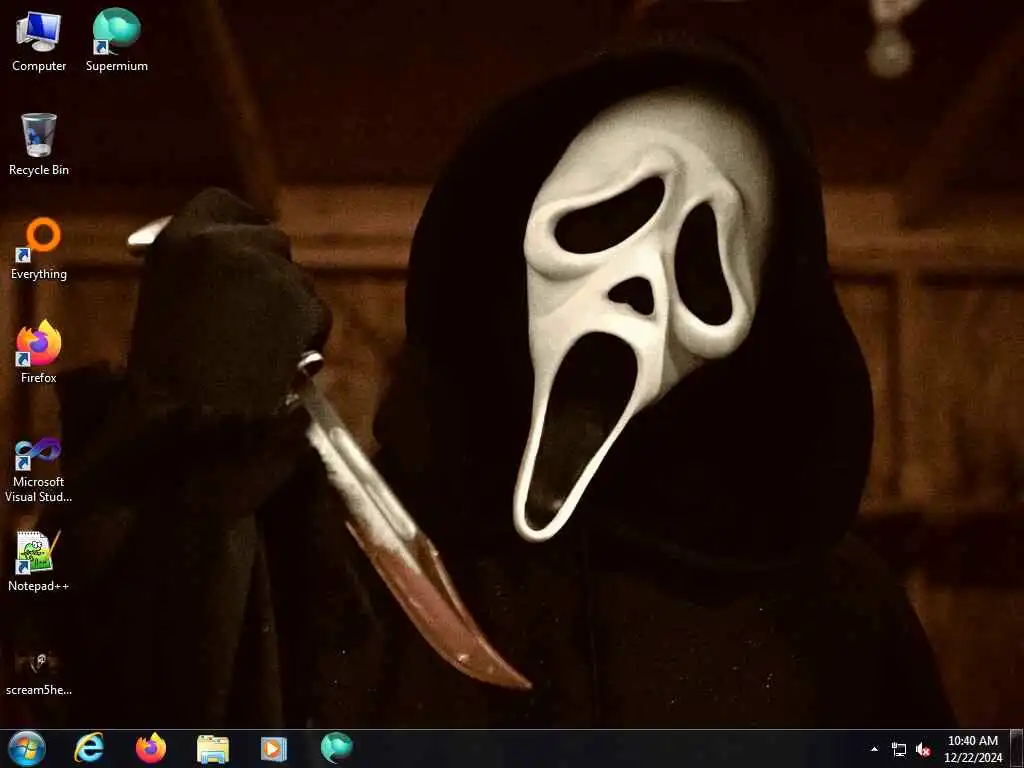1024x768 pixels.
Task: Launch Internet Explorer from the taskbar
Action: tap(89, 748)
